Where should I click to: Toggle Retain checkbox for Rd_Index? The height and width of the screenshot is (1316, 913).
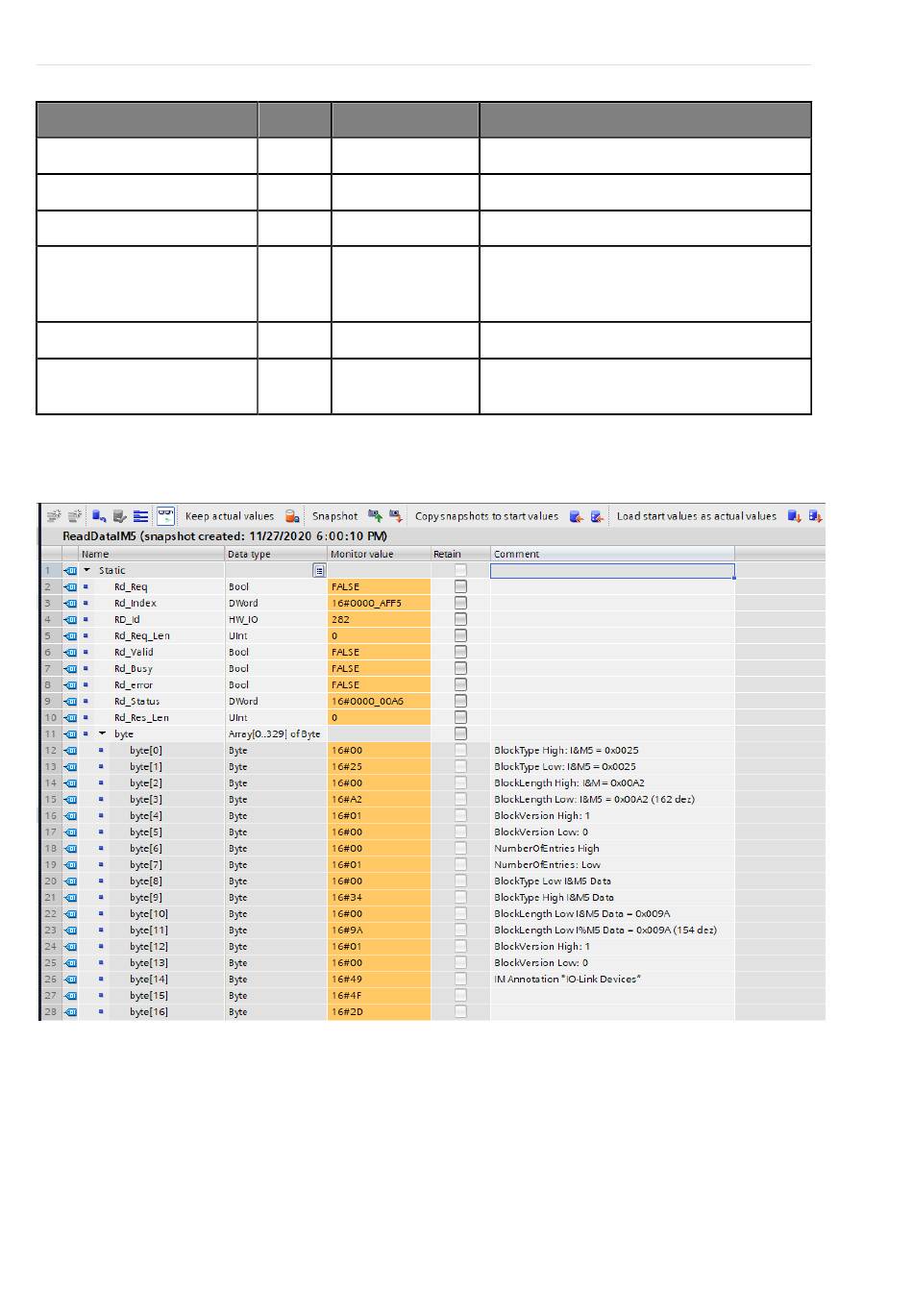coord(460,603)
